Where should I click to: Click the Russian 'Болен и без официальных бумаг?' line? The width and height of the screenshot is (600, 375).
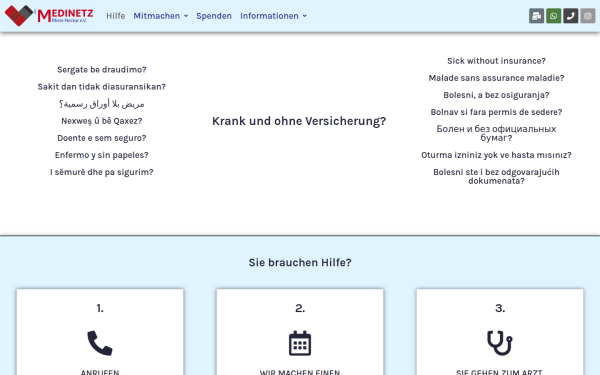coord(496,133)
